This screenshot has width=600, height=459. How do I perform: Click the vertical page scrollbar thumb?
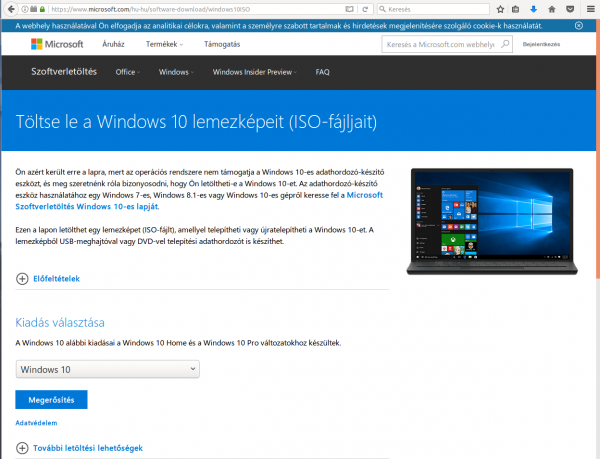pos(598,149)
